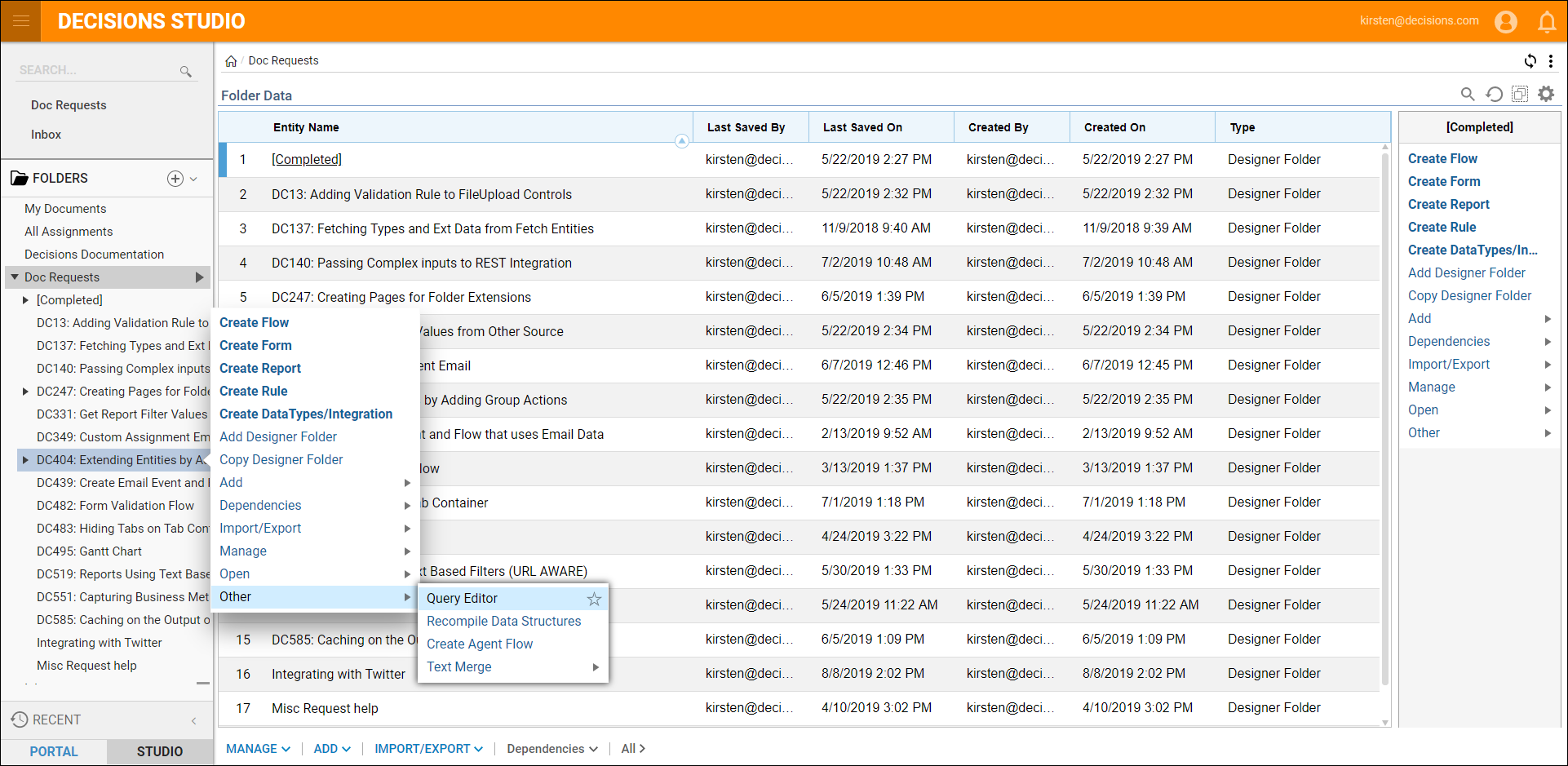Click the Entity Name sort indicator arrow

click(x=682, y=141)
